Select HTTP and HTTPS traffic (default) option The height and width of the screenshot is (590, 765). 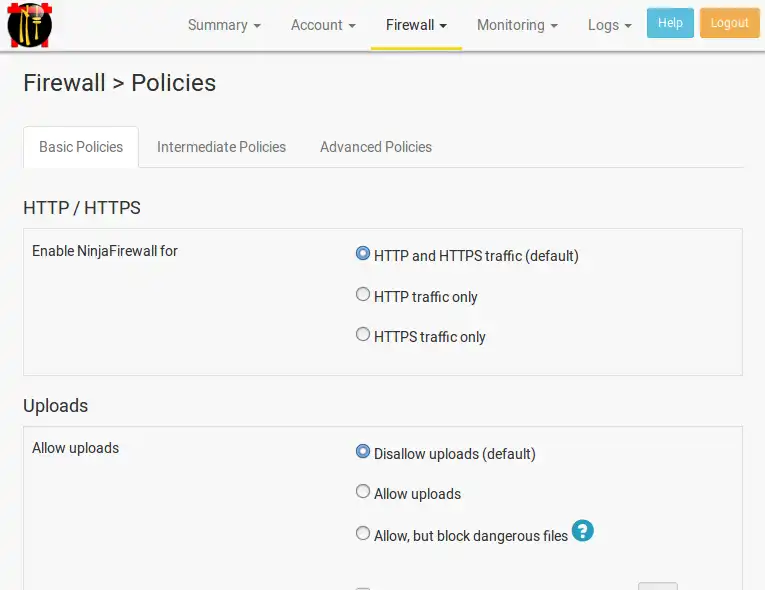362,253
